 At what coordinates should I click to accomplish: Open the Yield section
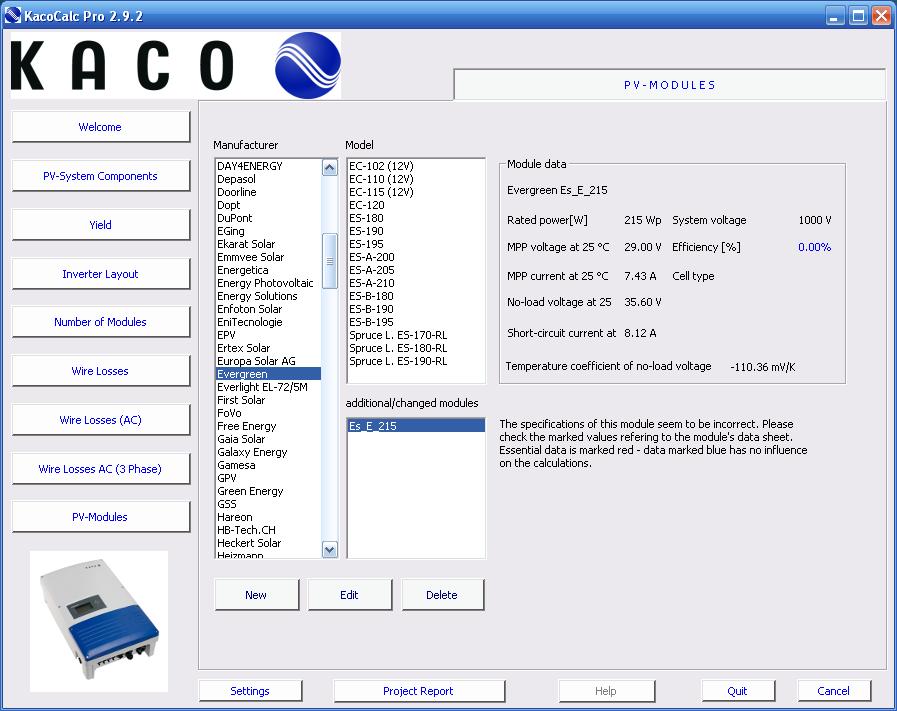coord(101,225)
